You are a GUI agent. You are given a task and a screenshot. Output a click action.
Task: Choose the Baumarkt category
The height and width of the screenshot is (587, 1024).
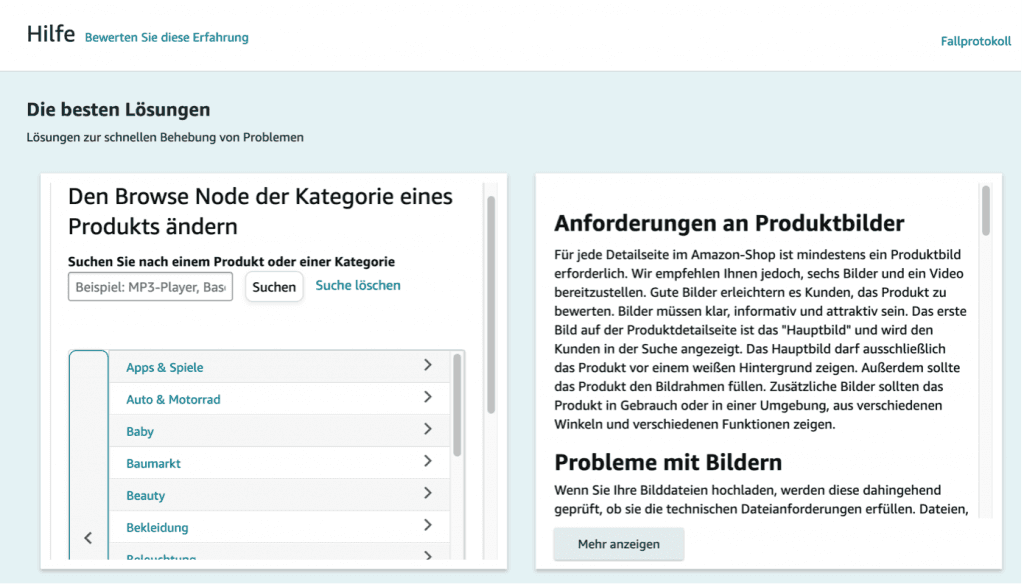pos(153,464)
